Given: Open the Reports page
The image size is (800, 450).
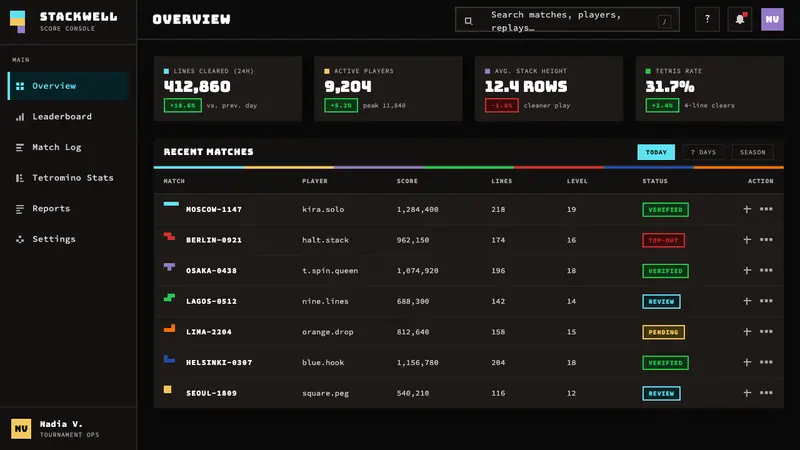Looking at the screenshot, I should point(68,208).
